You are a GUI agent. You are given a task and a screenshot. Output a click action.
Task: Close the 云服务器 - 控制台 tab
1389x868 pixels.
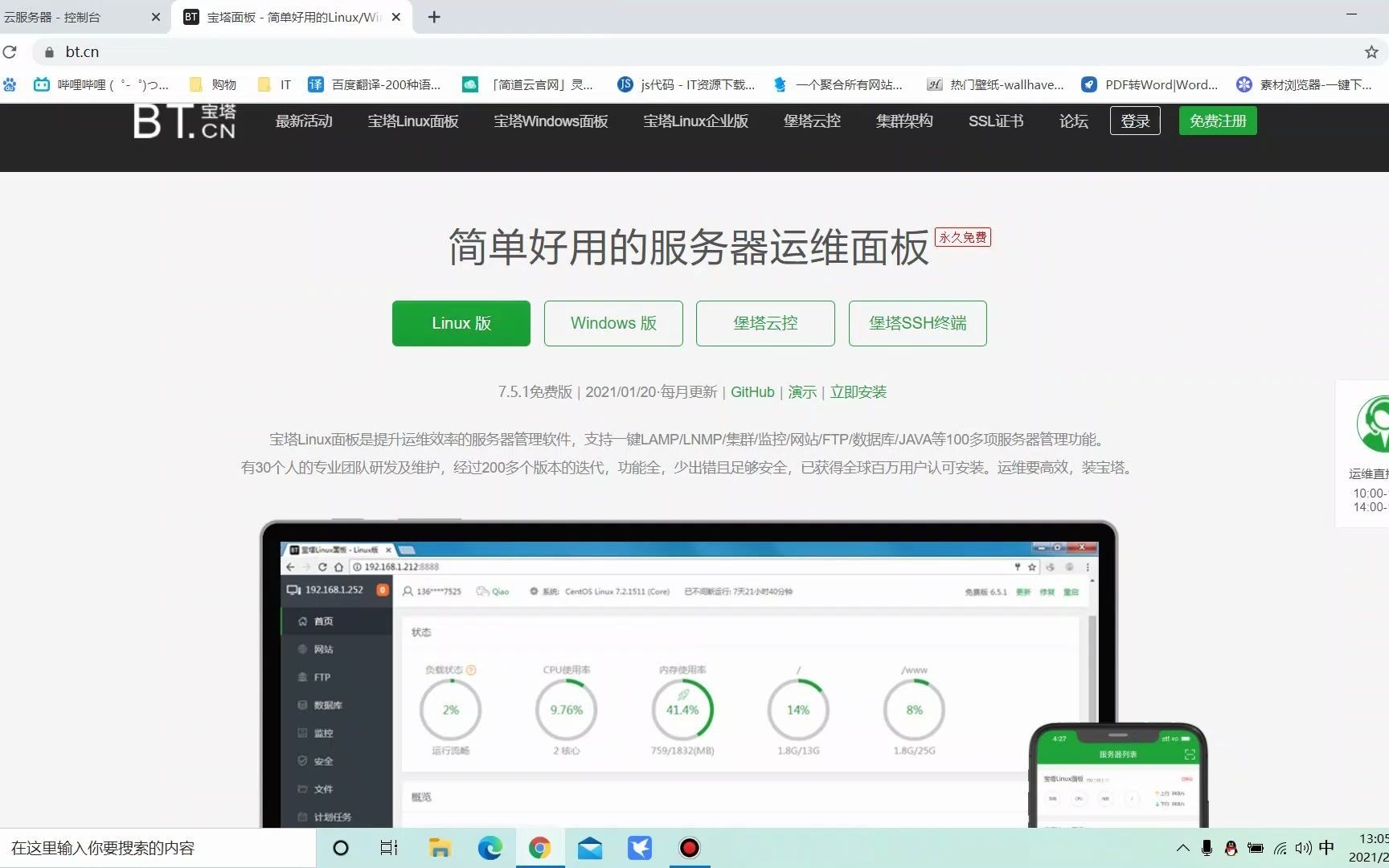click(x=155, y=17)
